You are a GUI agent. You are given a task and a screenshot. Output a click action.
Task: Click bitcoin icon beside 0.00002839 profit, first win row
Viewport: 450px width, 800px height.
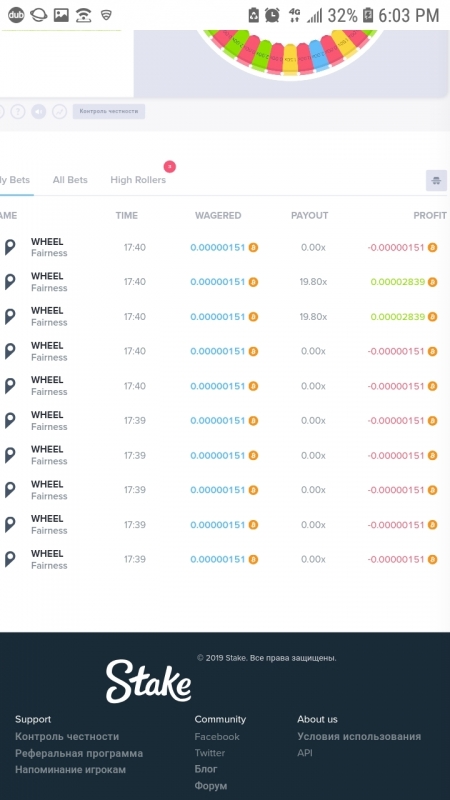tap(433, 282)
